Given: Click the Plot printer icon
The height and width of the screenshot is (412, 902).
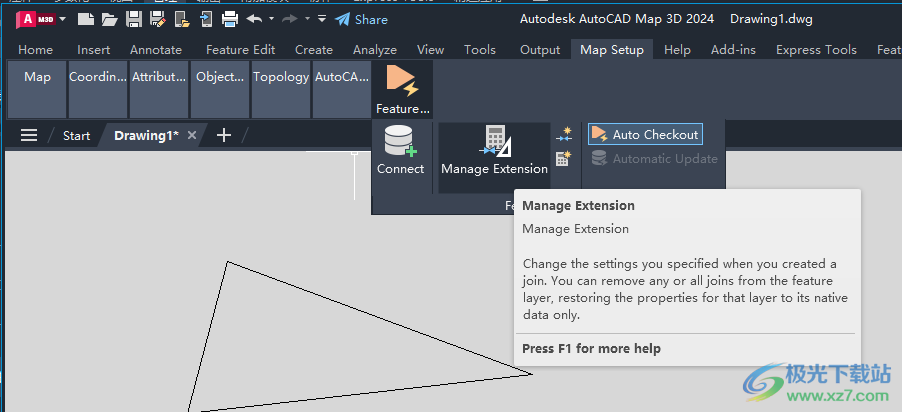Looking at the screenshot, I should click(230, 20).
